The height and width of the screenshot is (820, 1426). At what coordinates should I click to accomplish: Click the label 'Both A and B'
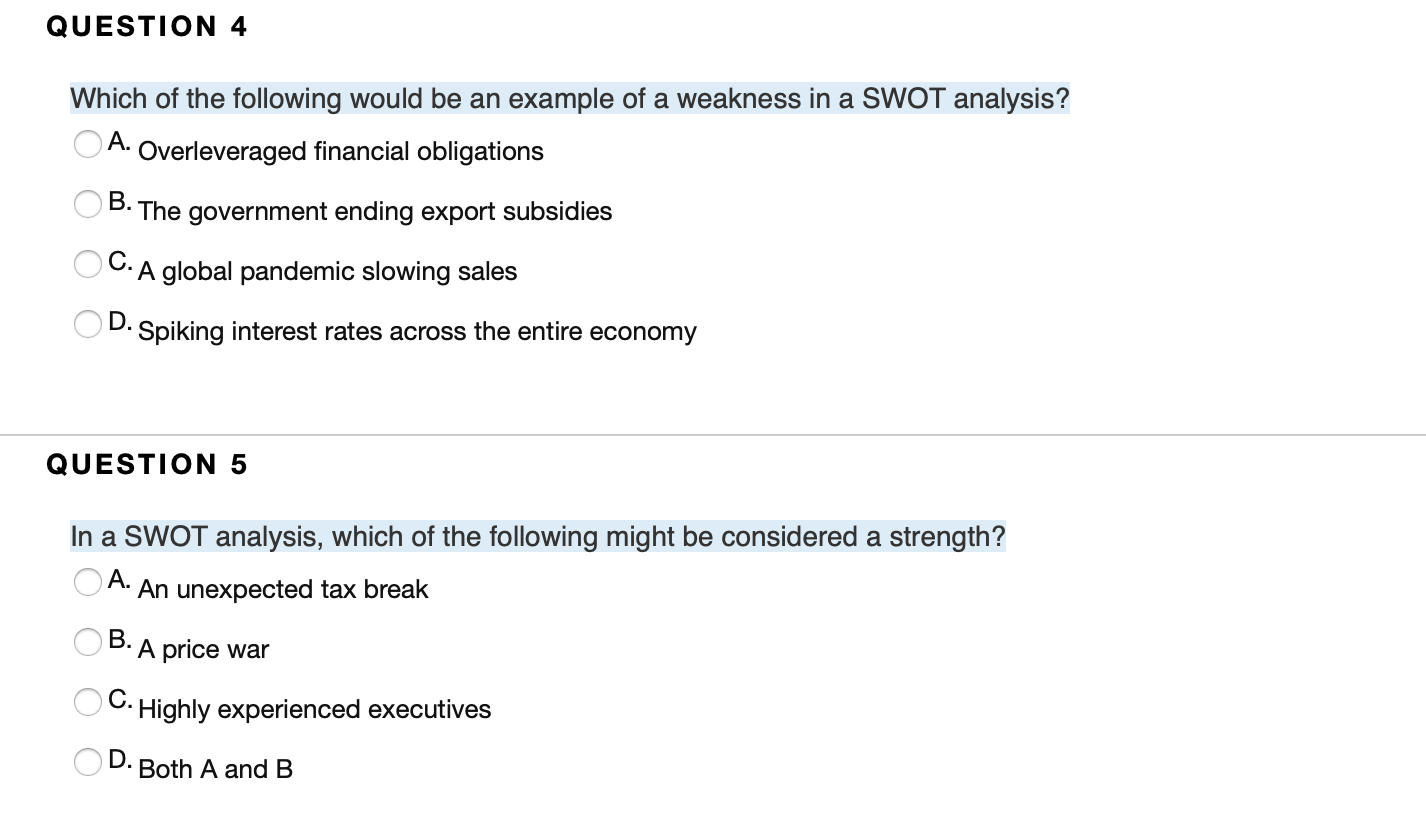216,769
